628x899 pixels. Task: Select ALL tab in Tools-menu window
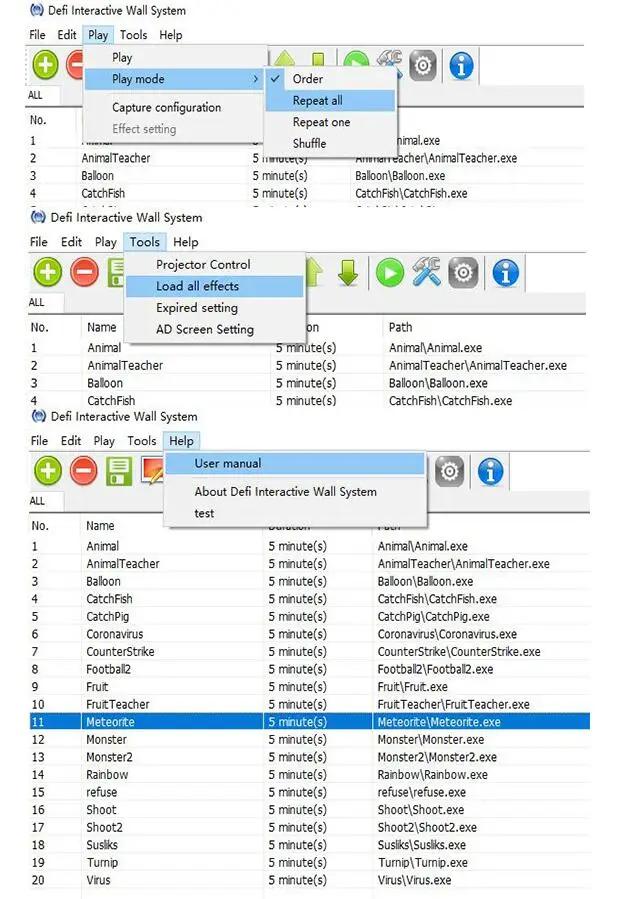click(36, 302)
